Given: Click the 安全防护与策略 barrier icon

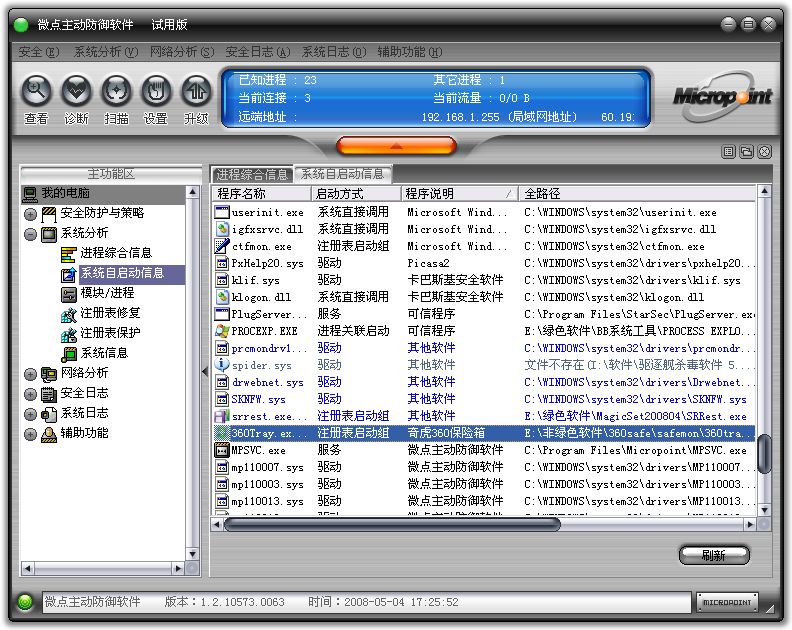Looking at the screenshot, I should (49, 214).
